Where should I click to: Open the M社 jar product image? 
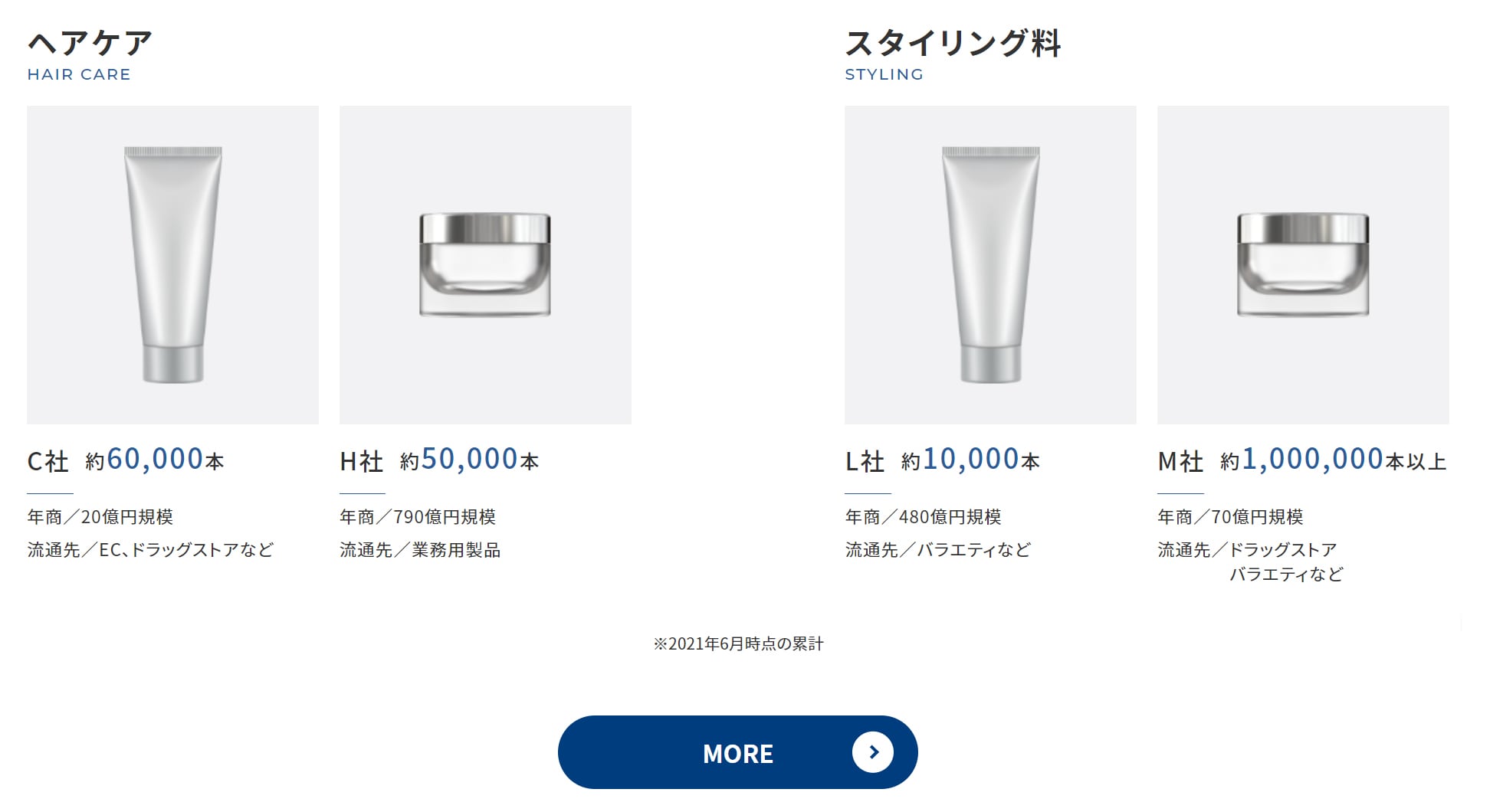[x=1303, y=265]
